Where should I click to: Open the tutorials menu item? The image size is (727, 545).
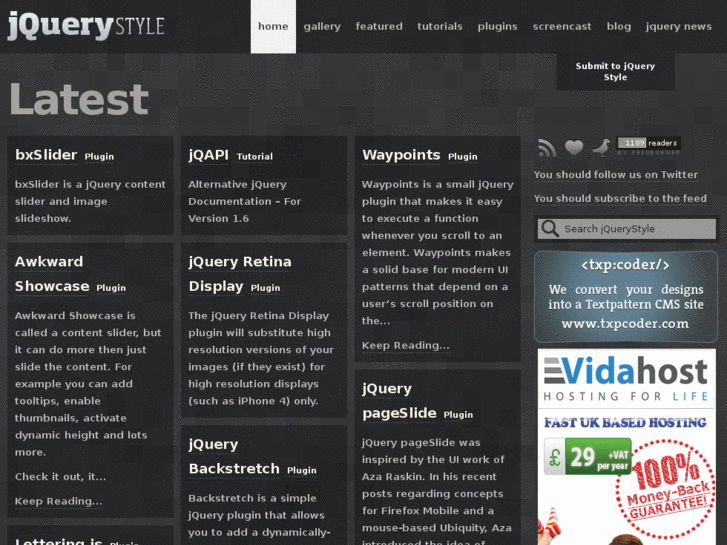[x=440, y=26]
